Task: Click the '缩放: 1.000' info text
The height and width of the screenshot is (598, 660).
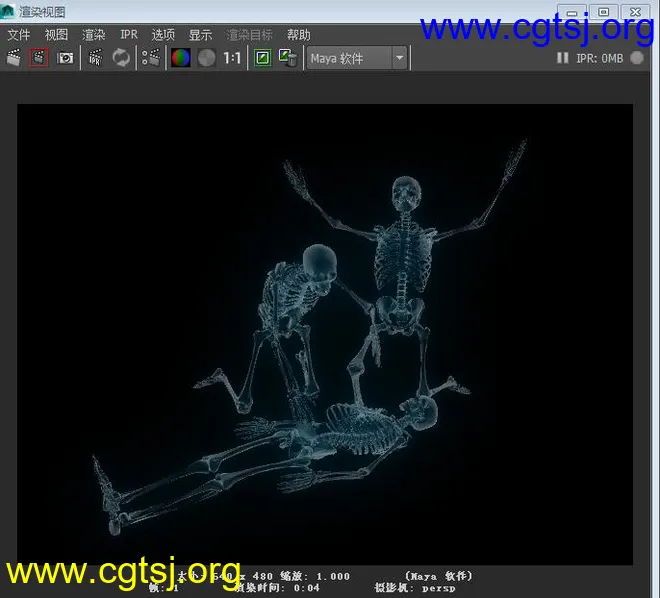Action: tap(315, 576)
